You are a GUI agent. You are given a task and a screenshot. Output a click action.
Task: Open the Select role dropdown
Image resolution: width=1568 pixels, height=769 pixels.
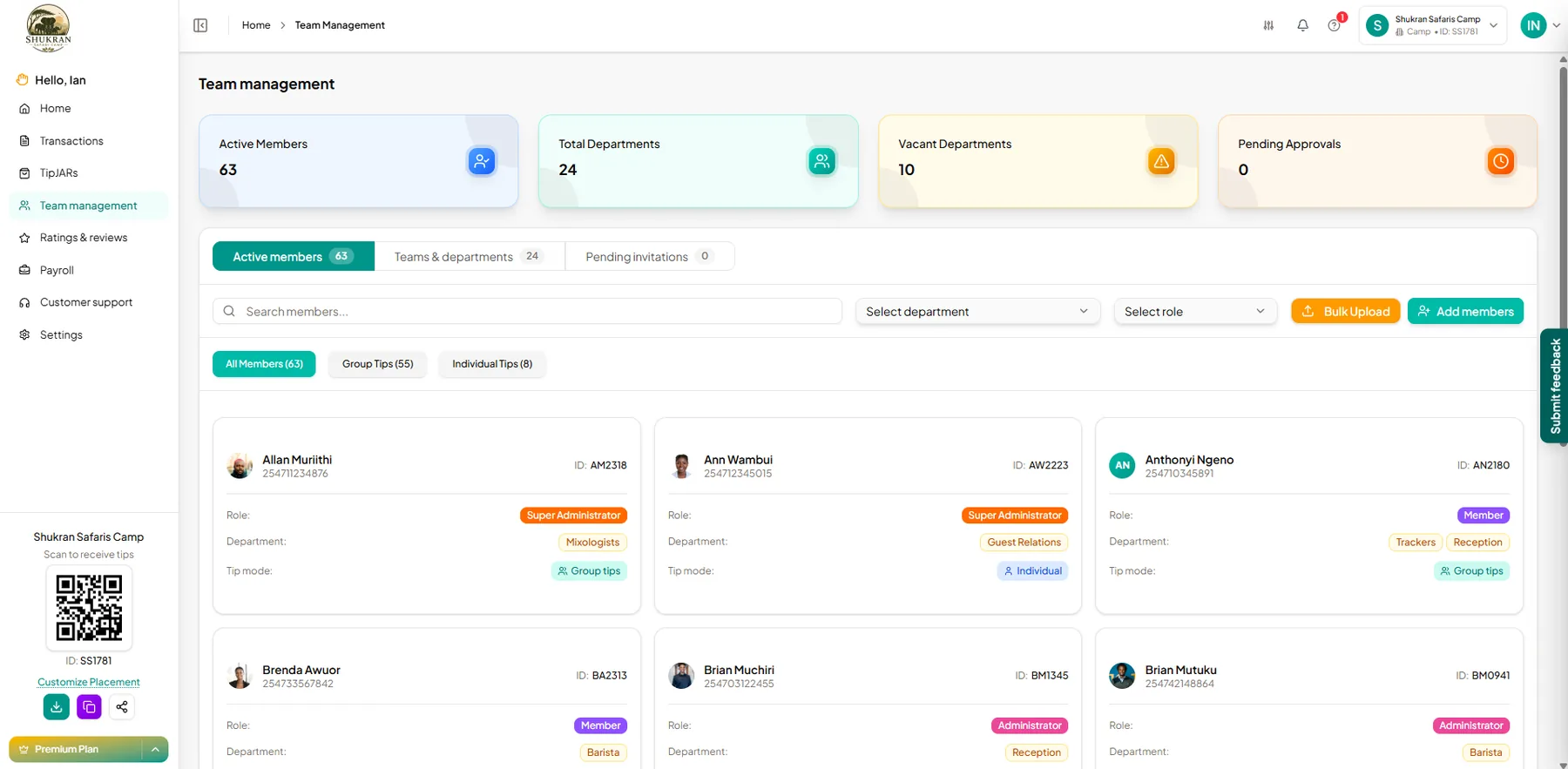click(1195, 311)
